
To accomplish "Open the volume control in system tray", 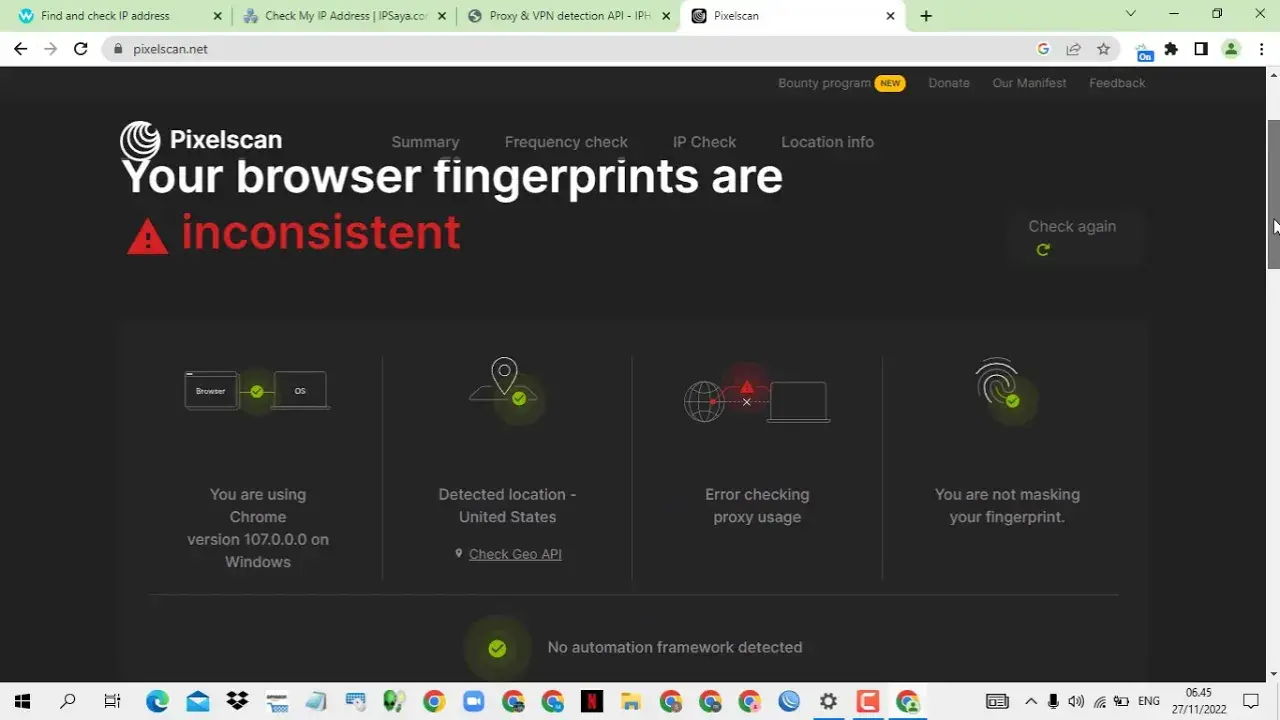I will pyautogui.click(x=1076, y=701).
